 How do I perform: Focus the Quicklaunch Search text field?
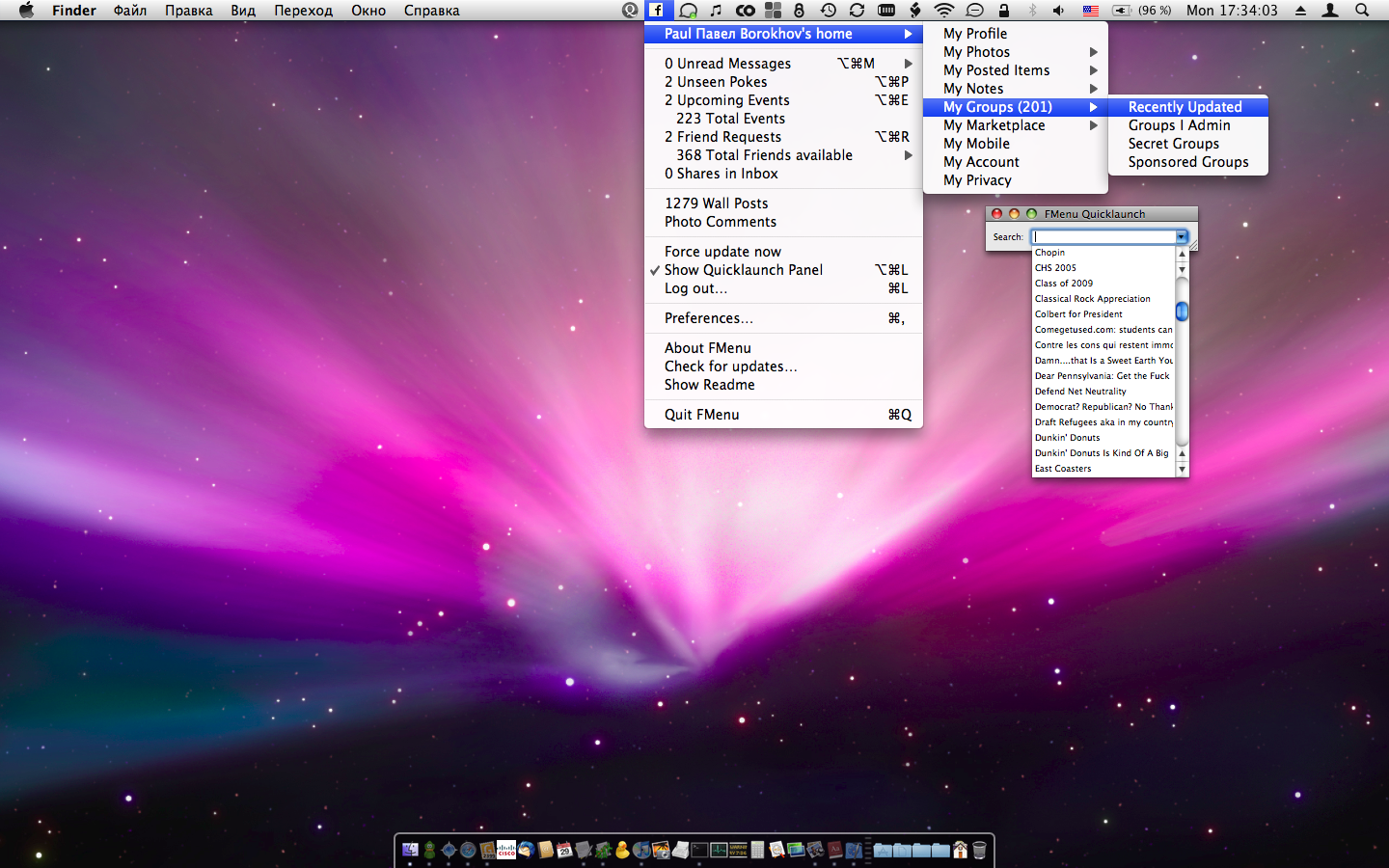[x=1103, y=236]
